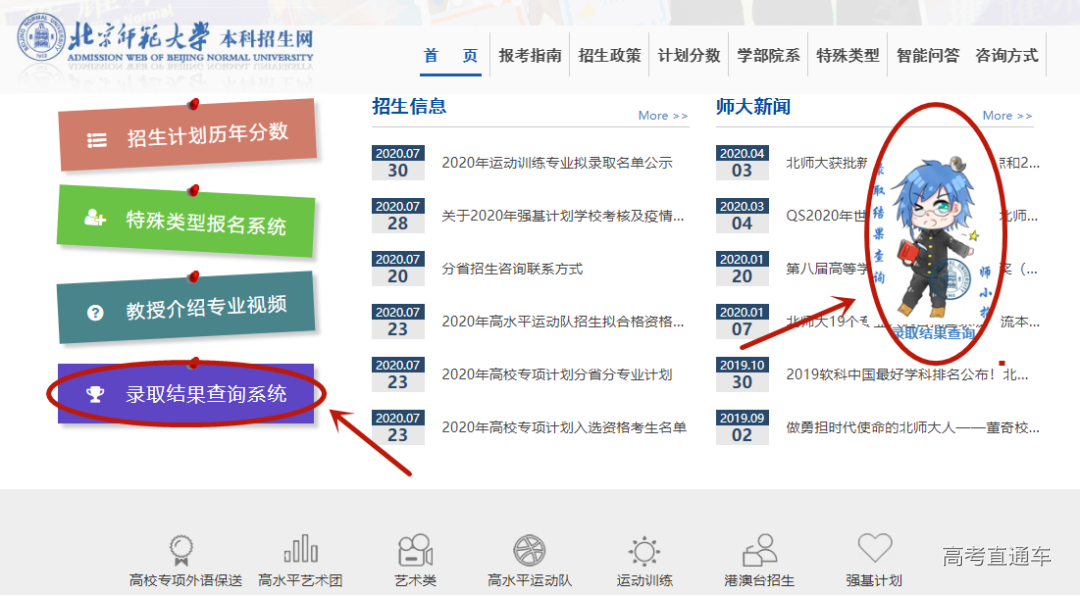The width and height of the screenshot is (1080, 596).
Task: Open the 录取结果查询系统 purple button
Action: coord(188,394)
